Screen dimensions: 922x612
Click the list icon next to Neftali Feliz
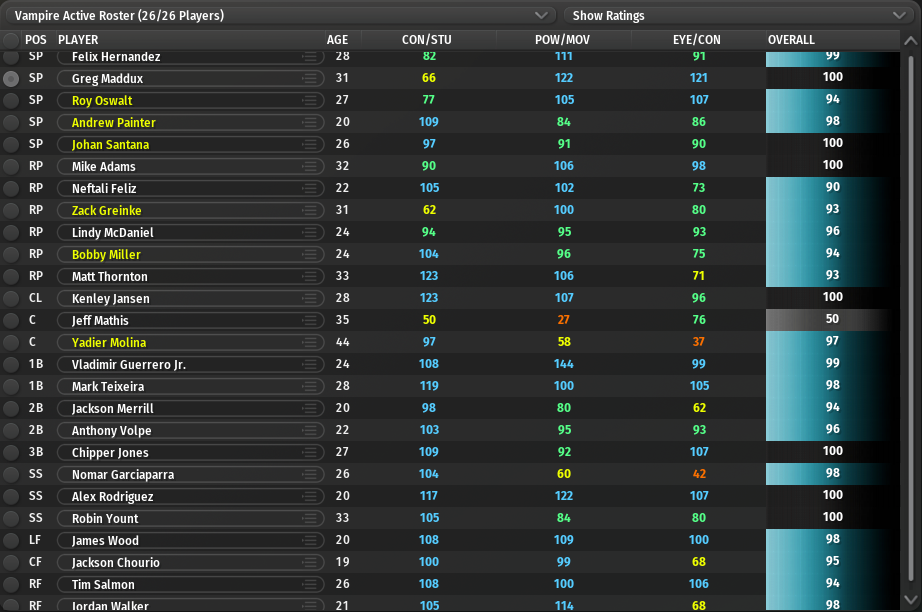[310, 188]
